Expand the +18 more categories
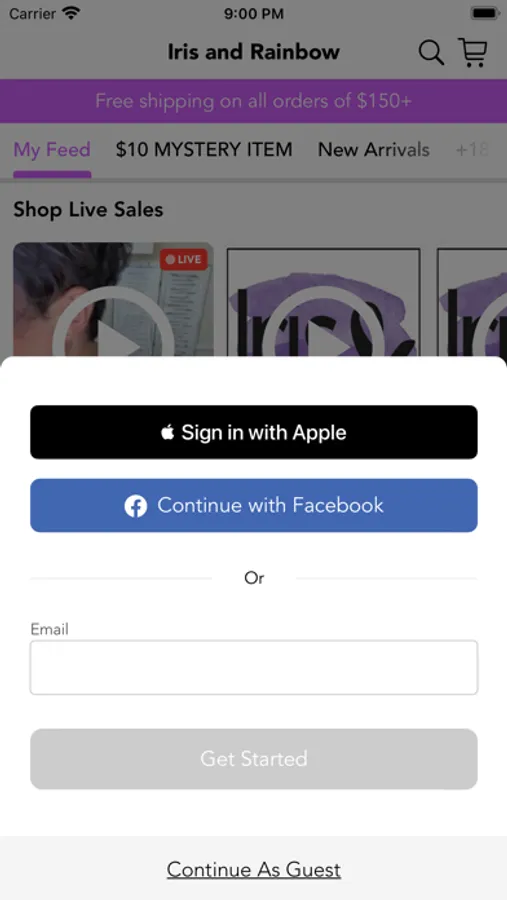 (x=472, y=150)
